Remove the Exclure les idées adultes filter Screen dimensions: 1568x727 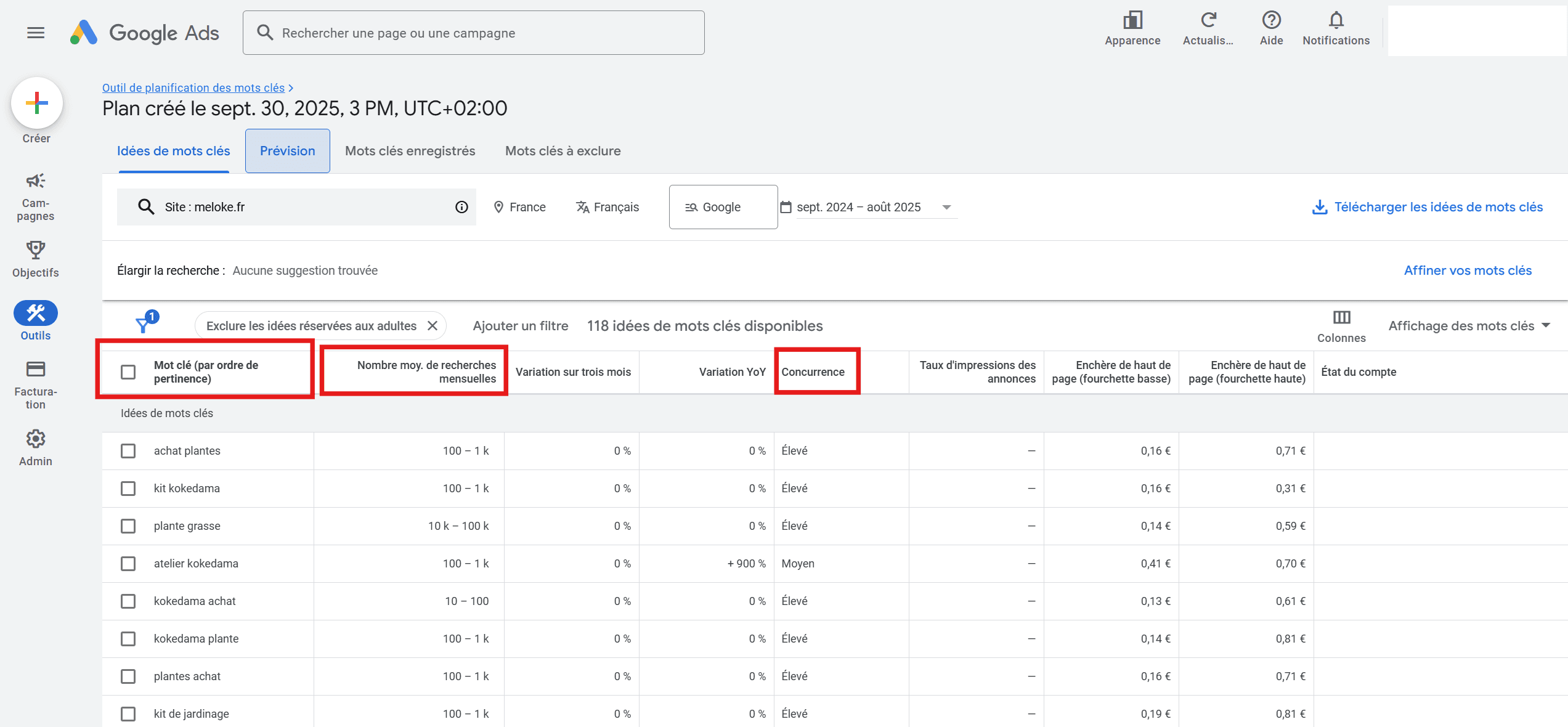click(433, 326)
